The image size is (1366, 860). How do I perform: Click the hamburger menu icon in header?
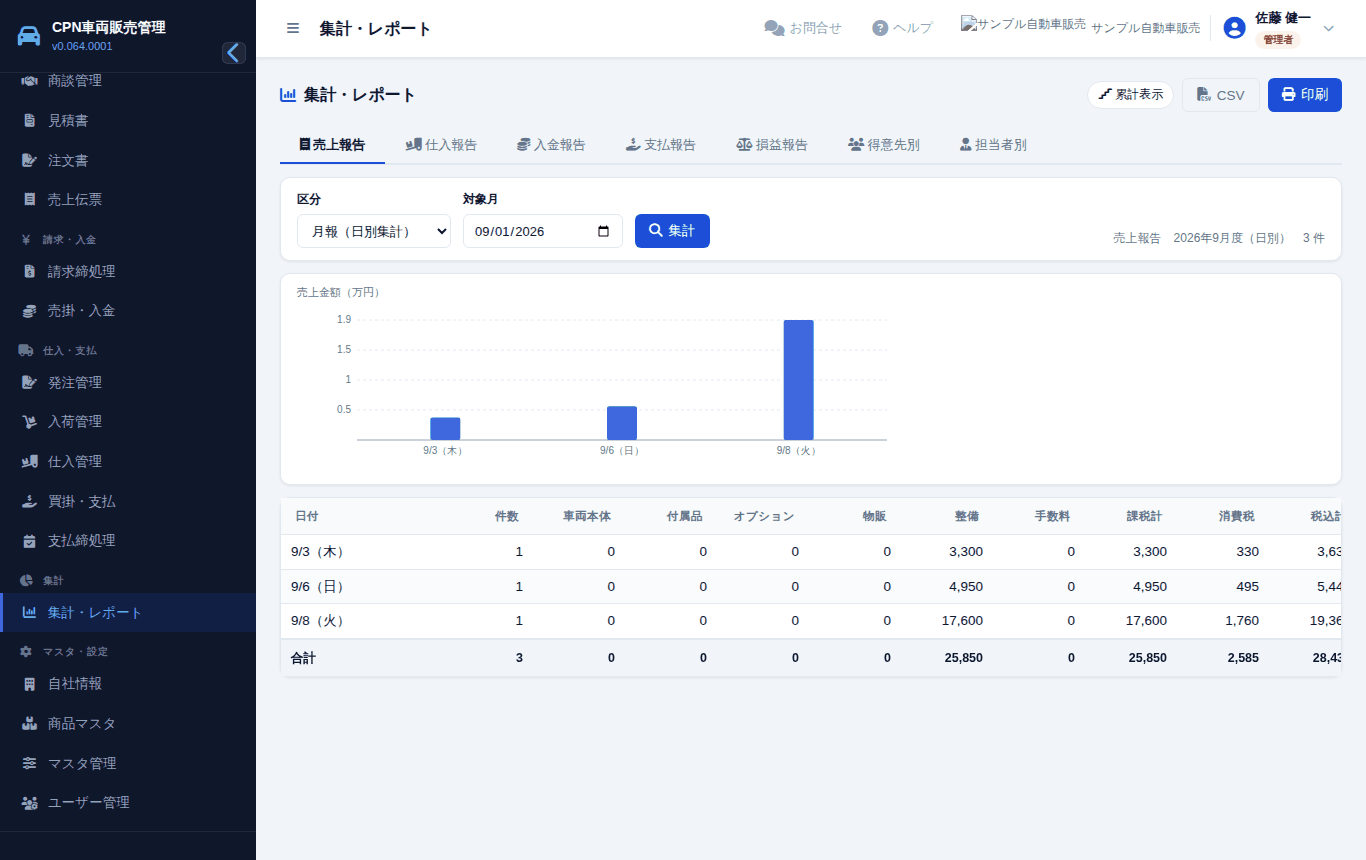tap(293, 28)
